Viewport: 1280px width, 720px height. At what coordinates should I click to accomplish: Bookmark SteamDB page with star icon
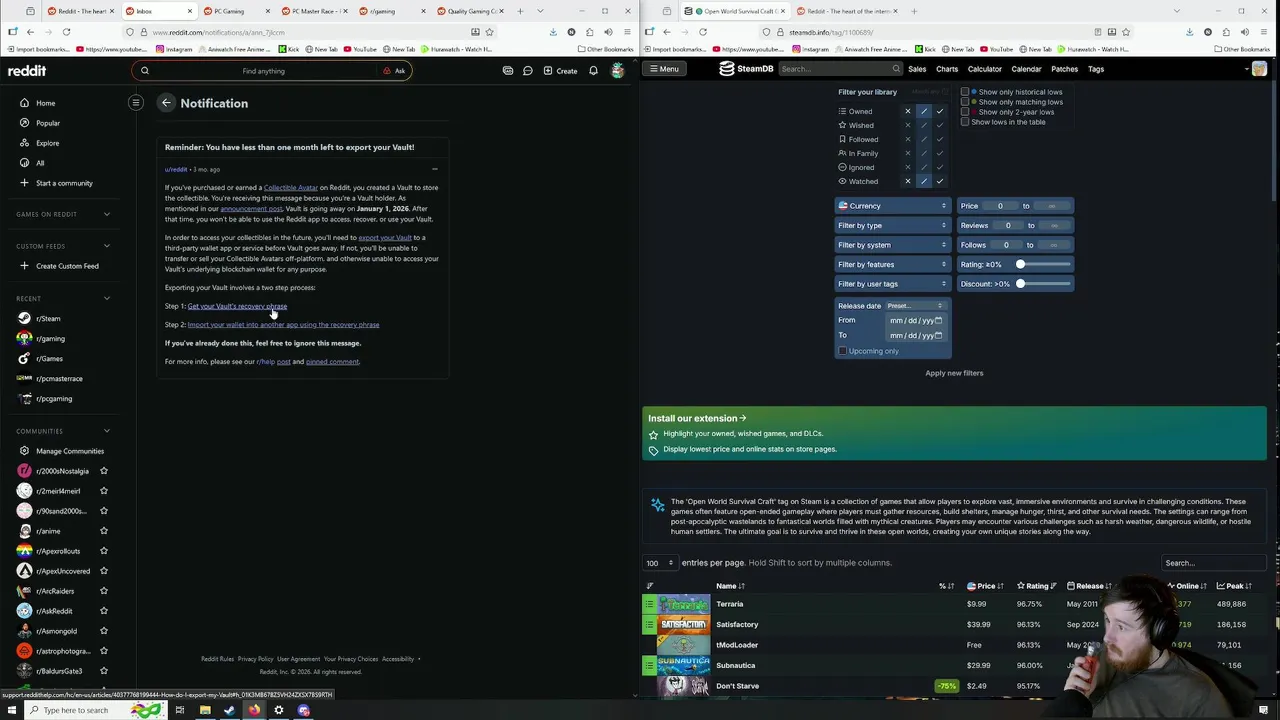coord(1126,32)
